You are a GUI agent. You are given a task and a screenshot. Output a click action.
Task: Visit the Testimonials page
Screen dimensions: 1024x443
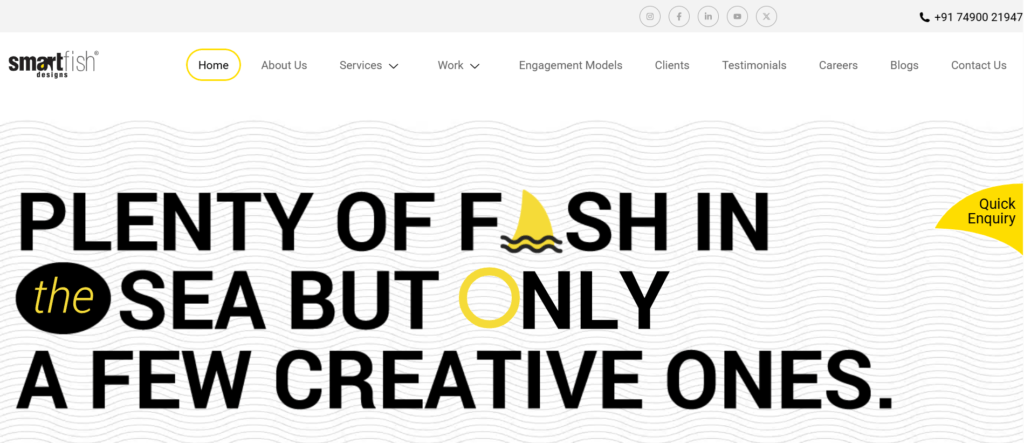click(x=754, y=65)
